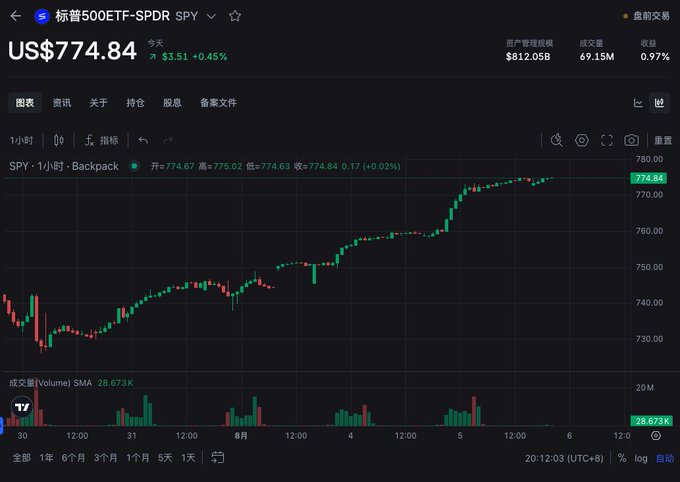Click the SPY · 1小时 · Backpack legend
Viewport: 680px width, 482px height.
[x=64, y=166]
